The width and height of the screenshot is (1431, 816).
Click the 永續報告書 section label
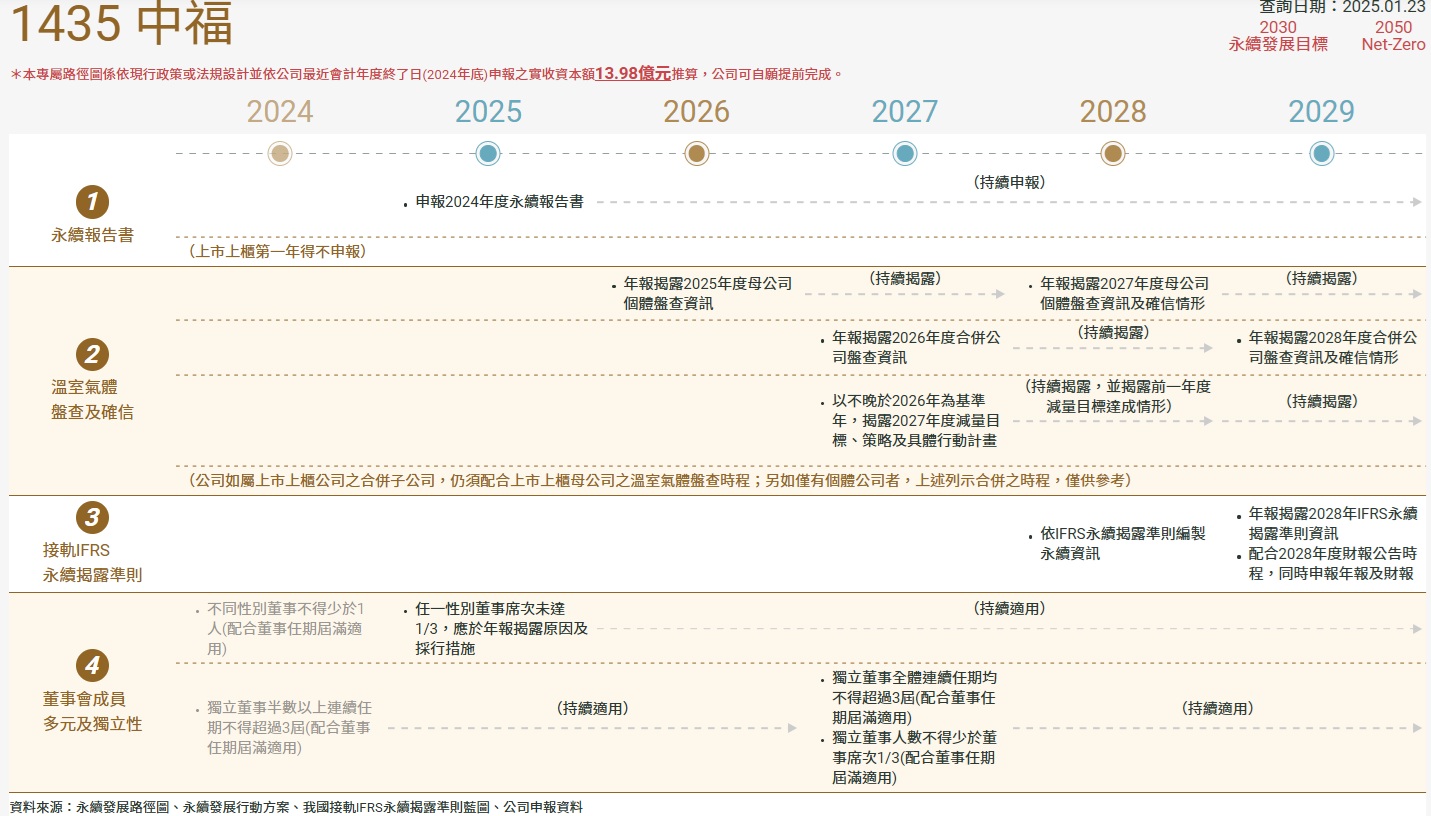coord(92,236)
